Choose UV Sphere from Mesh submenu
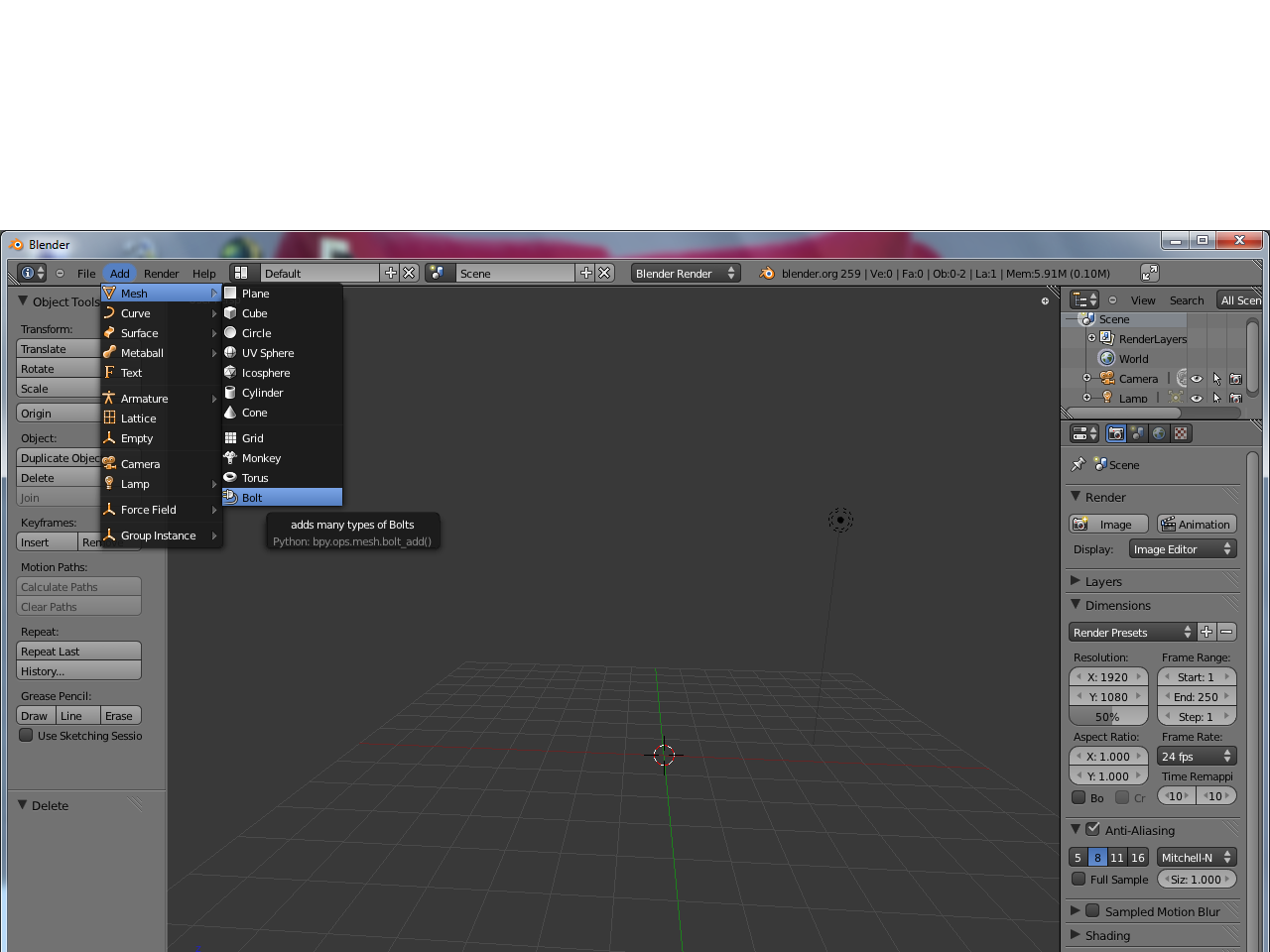Viewport: 1270px width, 952px height. click(283, 353)
